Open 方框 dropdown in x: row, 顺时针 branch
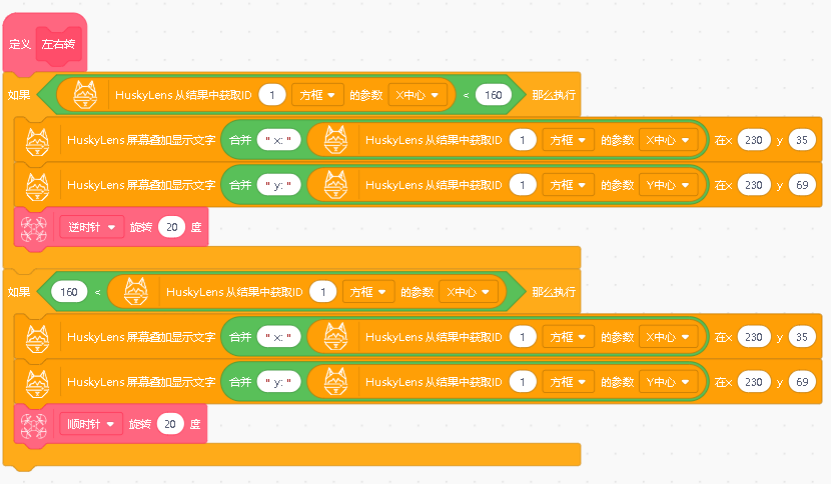Viewport: 831px width, 485px height. tap(568, 337)
